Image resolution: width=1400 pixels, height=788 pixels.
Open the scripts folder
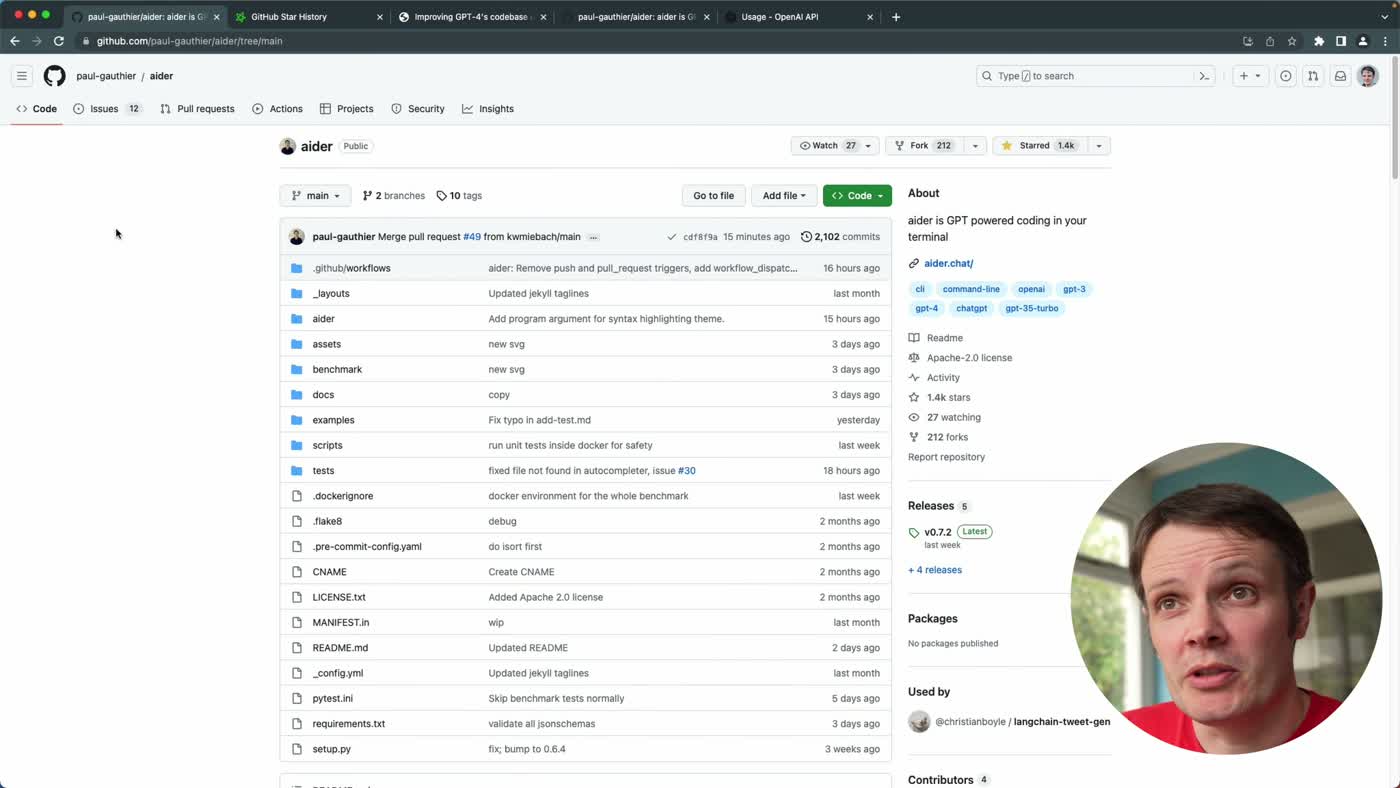[x=327, y=445]
